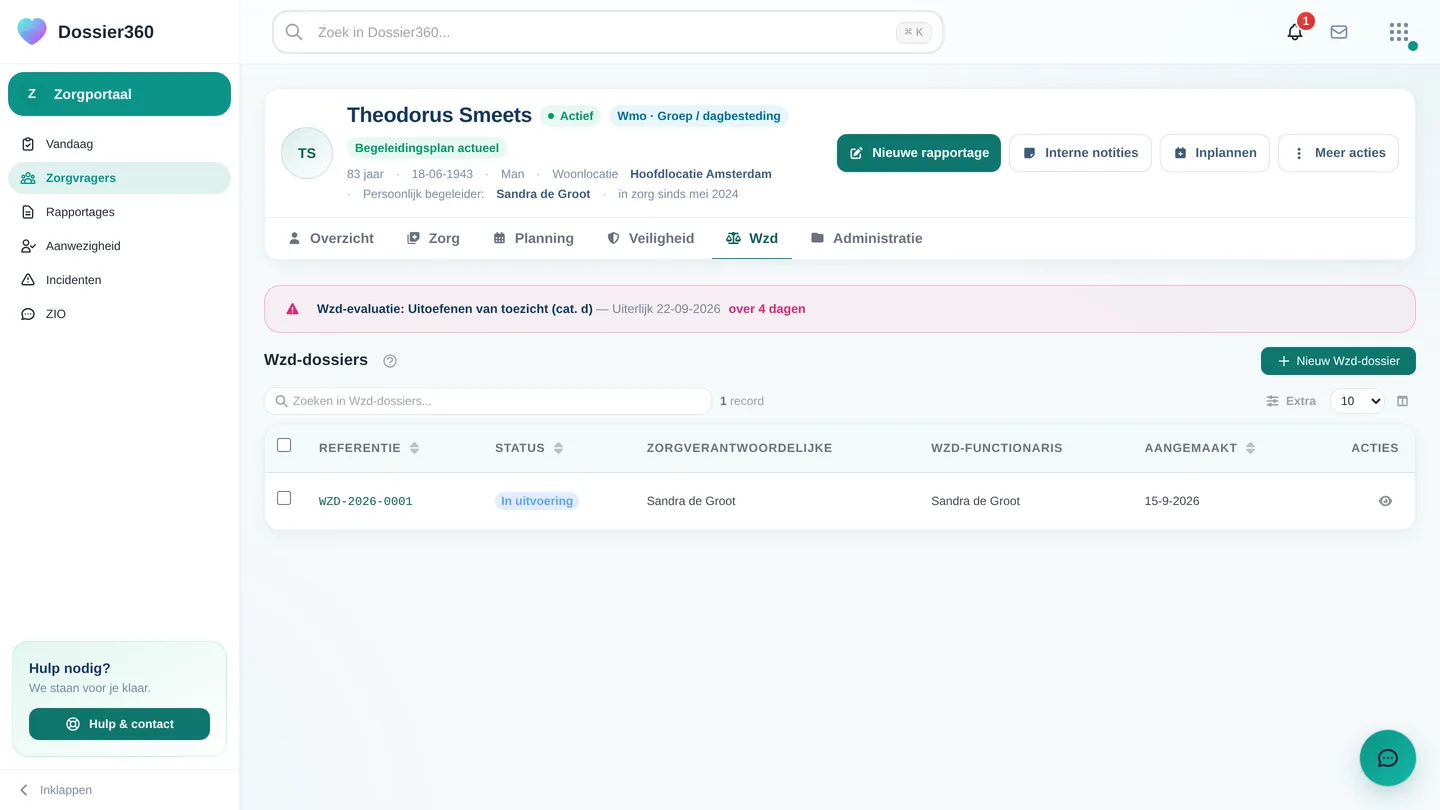Switch to the Administratie tab
1440x810 pixels.
[x=866, y=238]
